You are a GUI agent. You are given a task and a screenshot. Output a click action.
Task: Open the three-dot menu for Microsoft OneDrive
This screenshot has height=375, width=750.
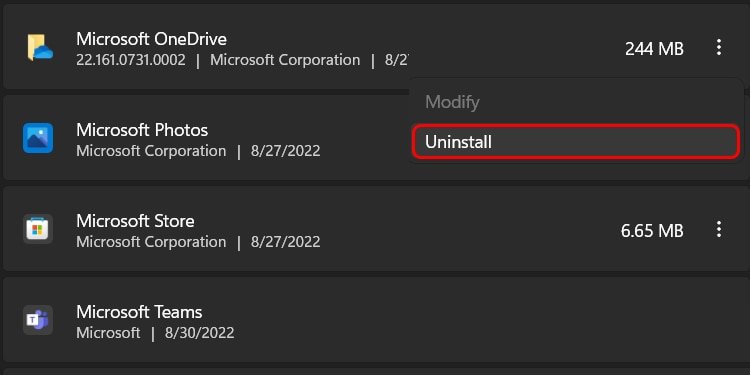(718, 47)
